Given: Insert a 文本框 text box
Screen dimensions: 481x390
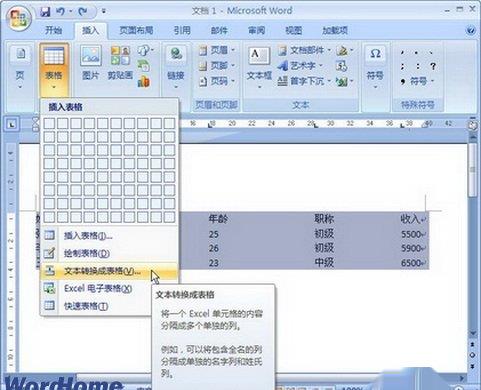Looking at the screenshot, I should pos(259,68).
